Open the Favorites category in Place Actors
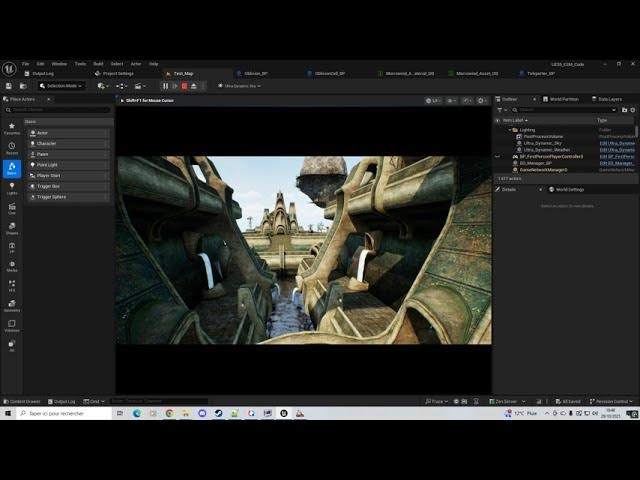 pos(12,128)
